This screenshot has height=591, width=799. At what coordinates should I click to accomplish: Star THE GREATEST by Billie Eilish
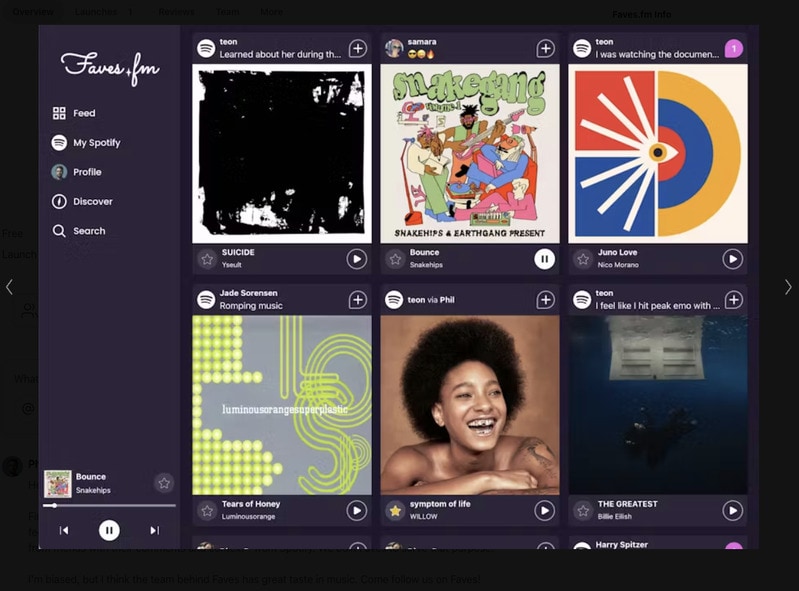click(x=583, y=511)
